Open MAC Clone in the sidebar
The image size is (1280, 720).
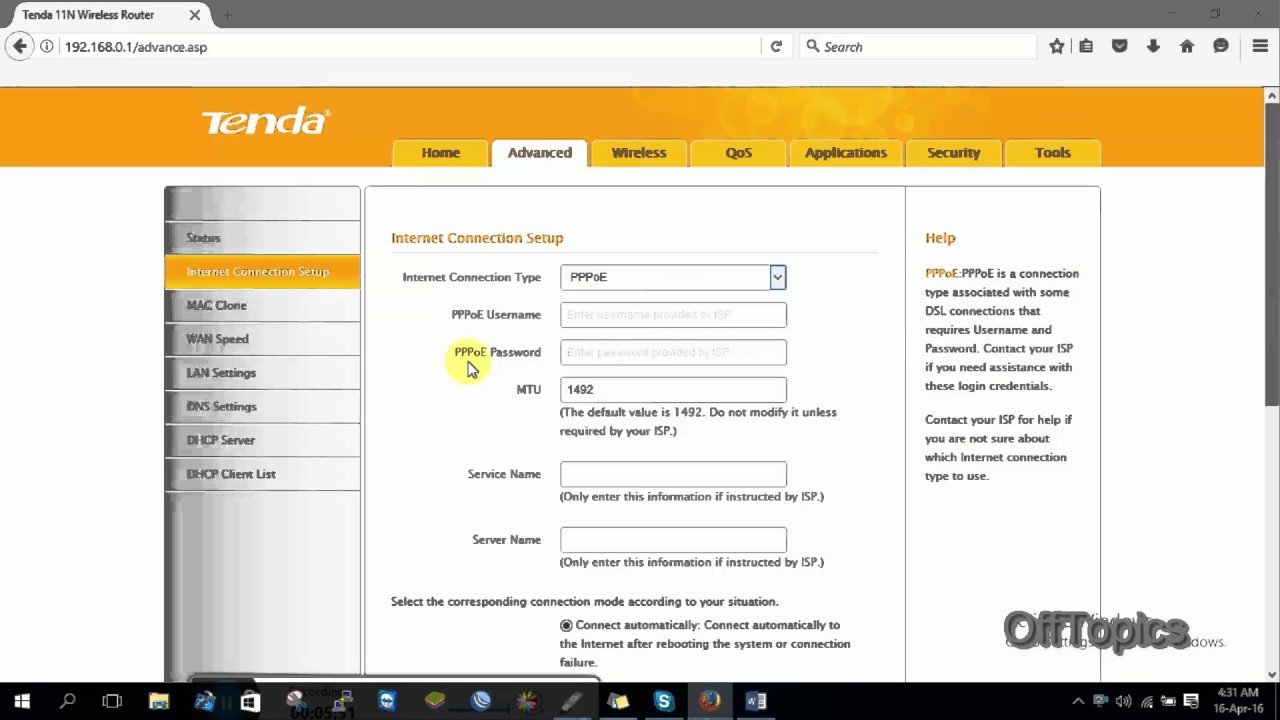[262, 305]
